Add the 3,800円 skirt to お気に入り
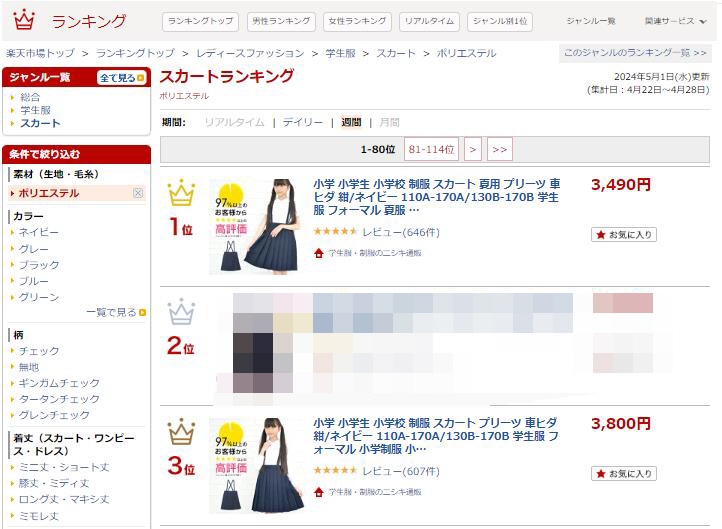The image size is (722, 529). pos(624,474)
